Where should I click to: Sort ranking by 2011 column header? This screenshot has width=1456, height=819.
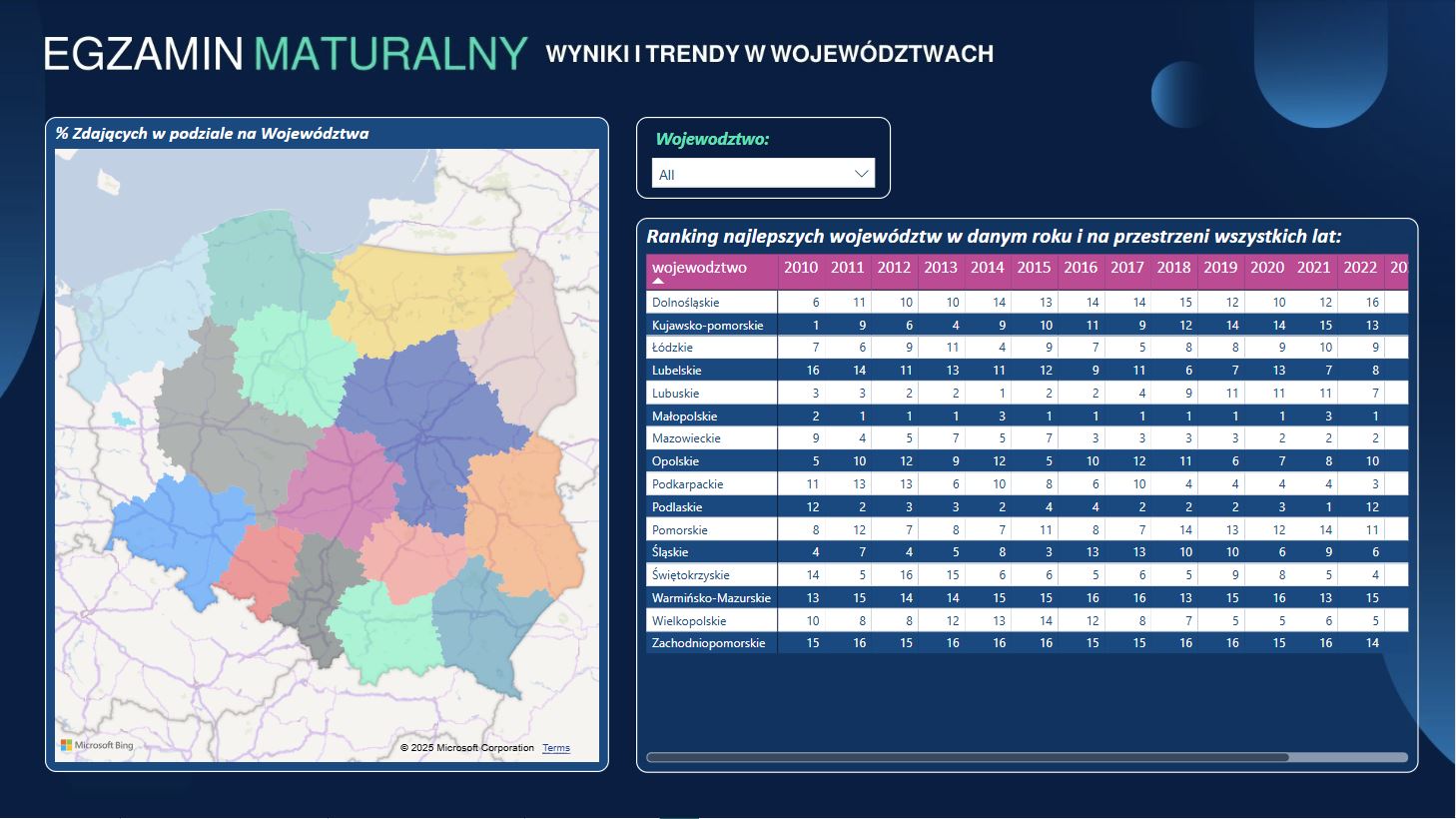pyautogui.click(x=847, y=267)
